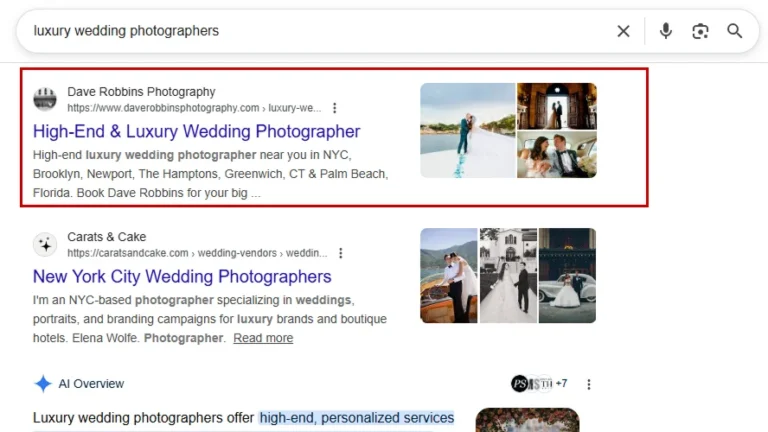
Task: Open AI Overview more options menu
Action: click(x=589, y=384)
